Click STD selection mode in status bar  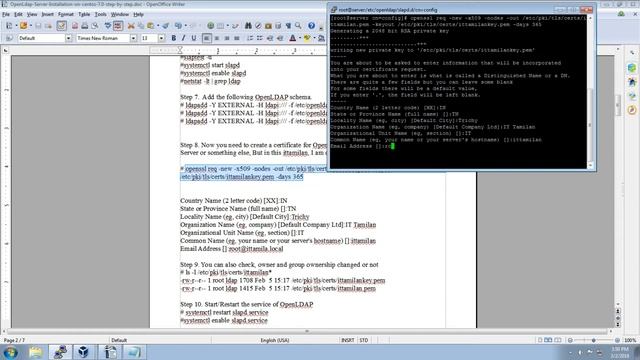pos(363,340)
